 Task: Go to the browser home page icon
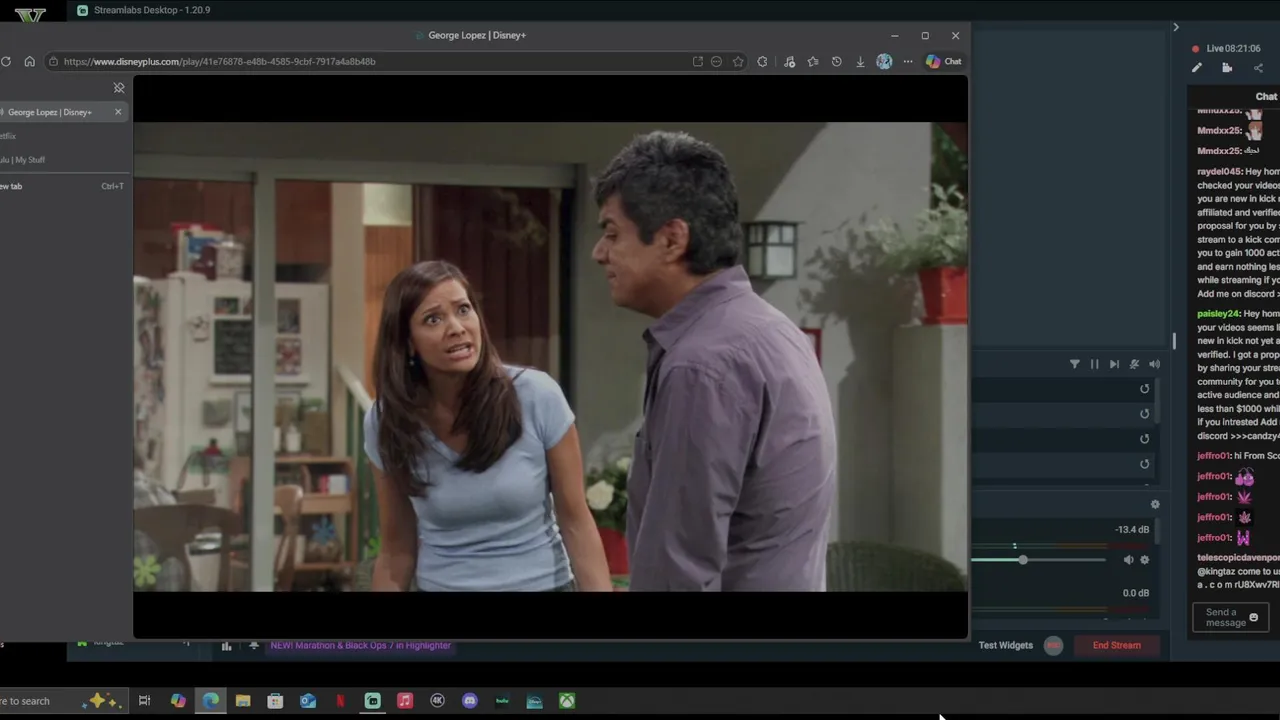[x=30, y=61]
